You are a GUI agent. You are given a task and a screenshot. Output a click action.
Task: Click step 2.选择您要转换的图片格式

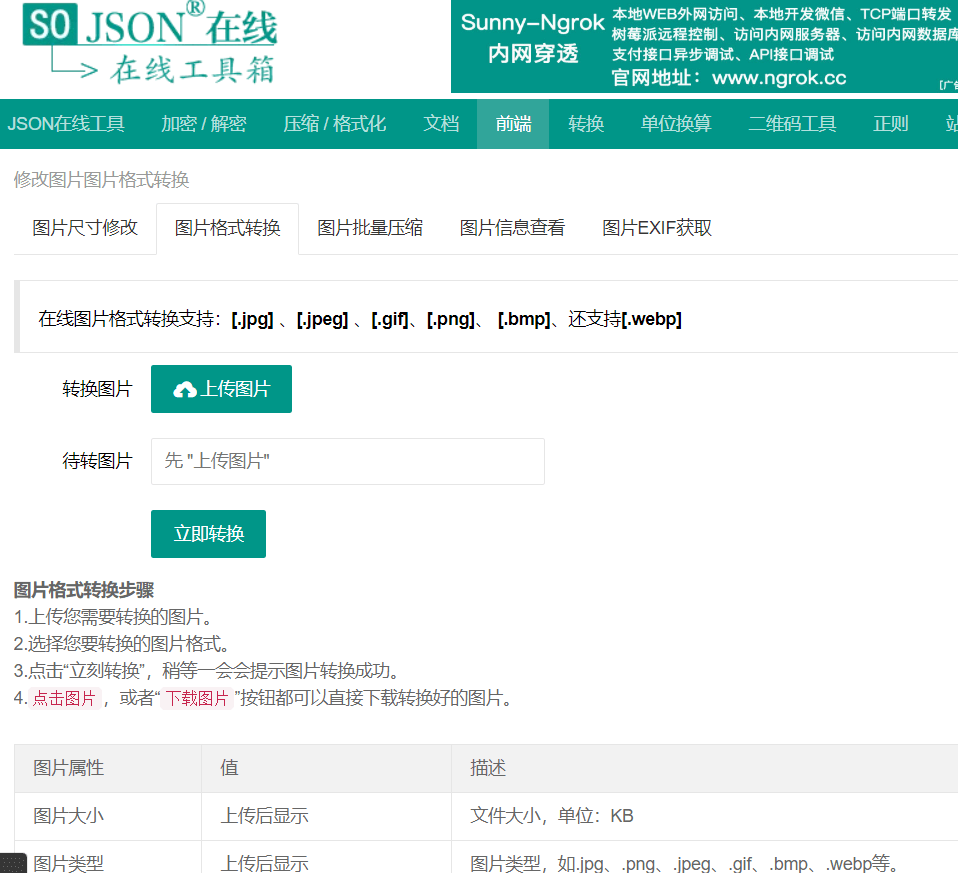coord(122,644)
